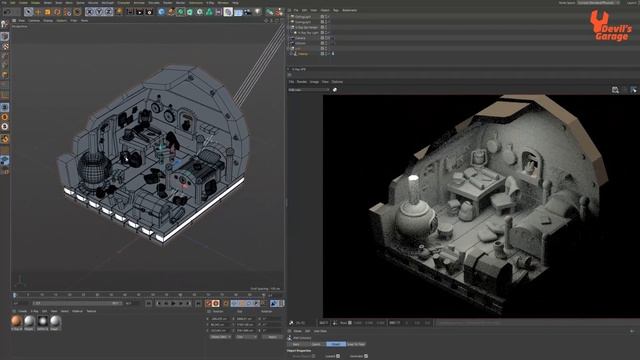Click Make Editable icon in left sidebar
The width and height of the screenshot is (640, 360).
pyautogui.click(x=4, y=24)
